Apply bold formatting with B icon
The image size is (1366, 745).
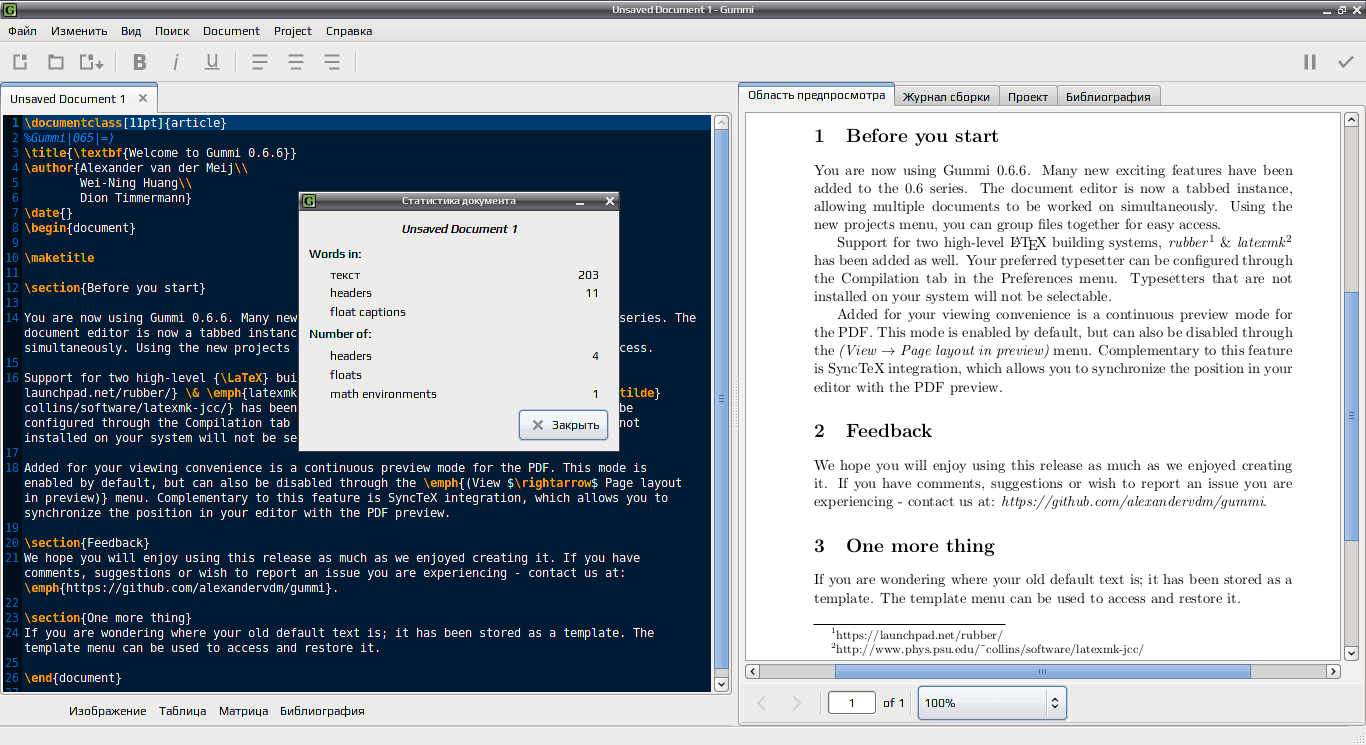pos(140,62)
